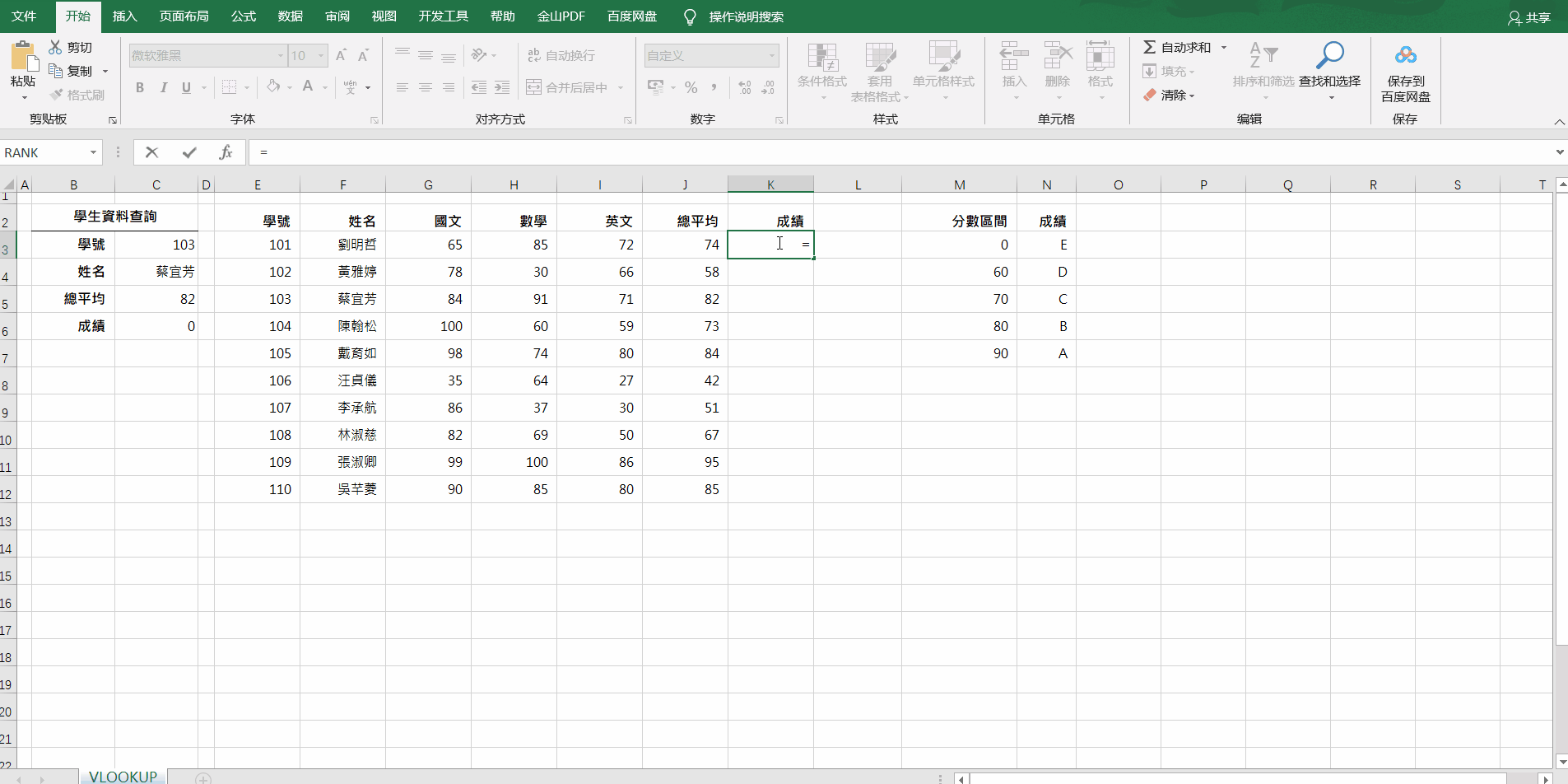1568x784 pixels.
Task: Click the comma style icon
Action: [x=714, y=87]
